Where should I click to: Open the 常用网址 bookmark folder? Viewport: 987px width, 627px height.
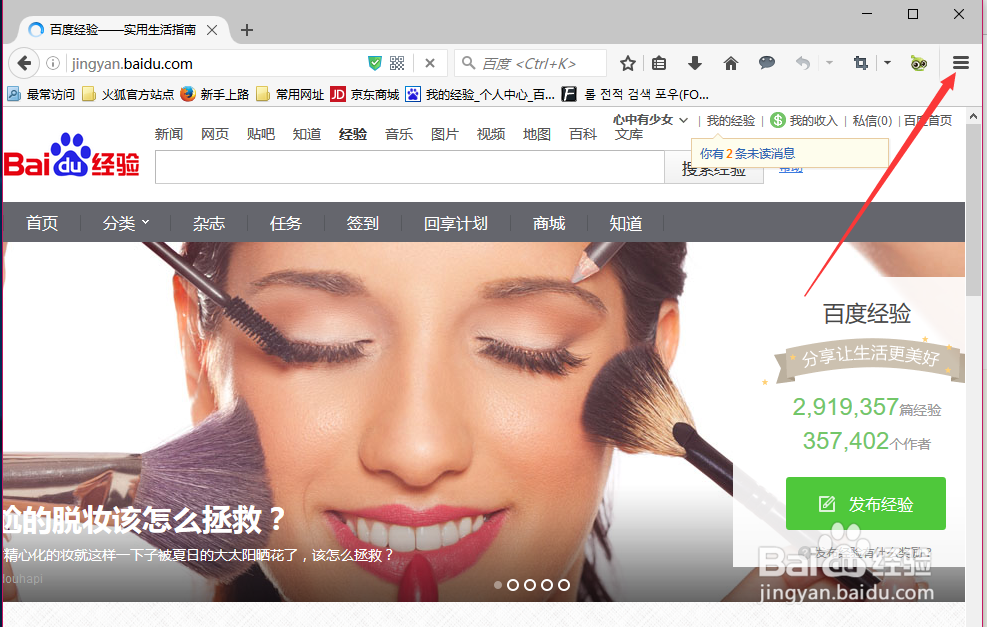point(290,94)
